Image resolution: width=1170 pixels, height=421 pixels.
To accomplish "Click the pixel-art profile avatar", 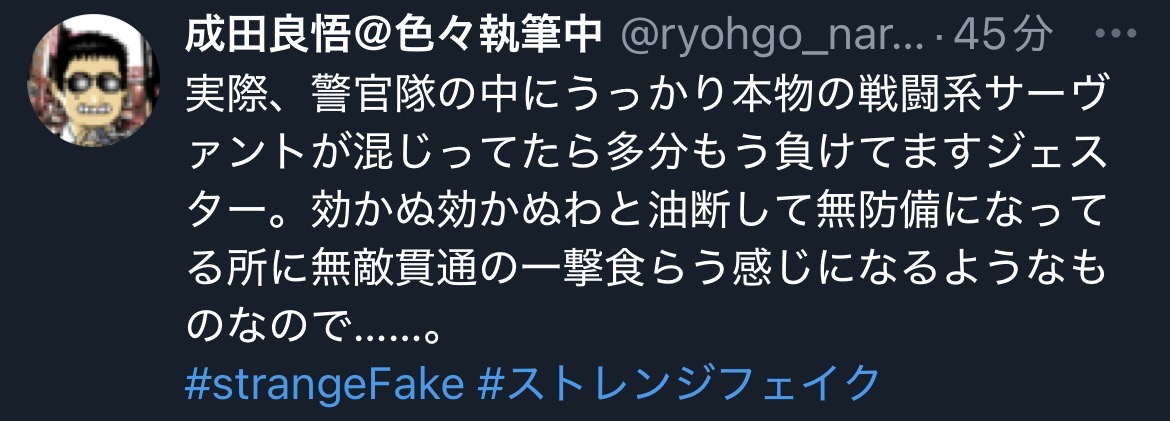I will click(93, 80).
